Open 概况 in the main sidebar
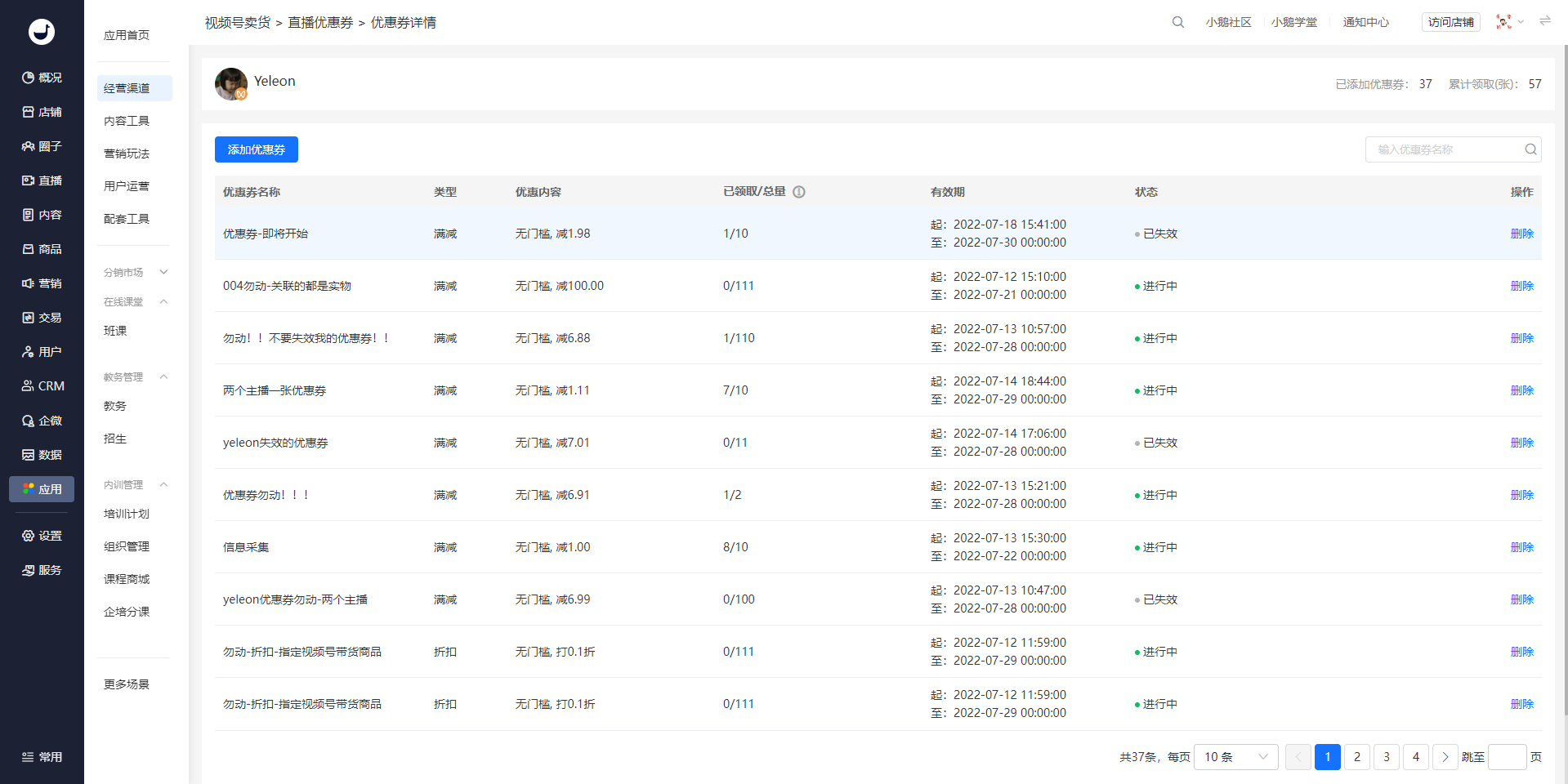Screen dimensions: 1568x784 42,78
